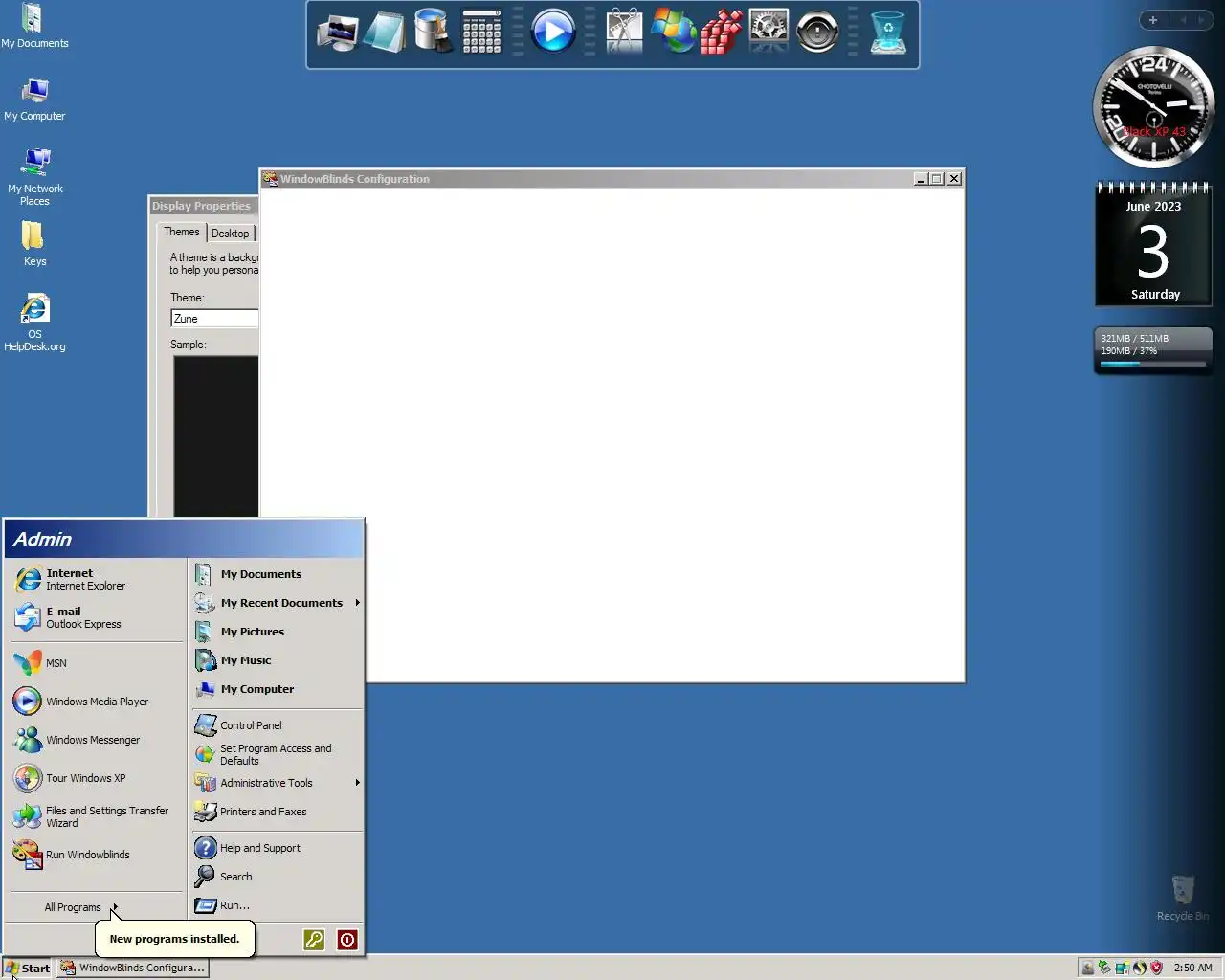The width and height of the screenshot is (1225, 980).
Task: Launch Internet Explorer from Start menu
Action: [96, 579]
